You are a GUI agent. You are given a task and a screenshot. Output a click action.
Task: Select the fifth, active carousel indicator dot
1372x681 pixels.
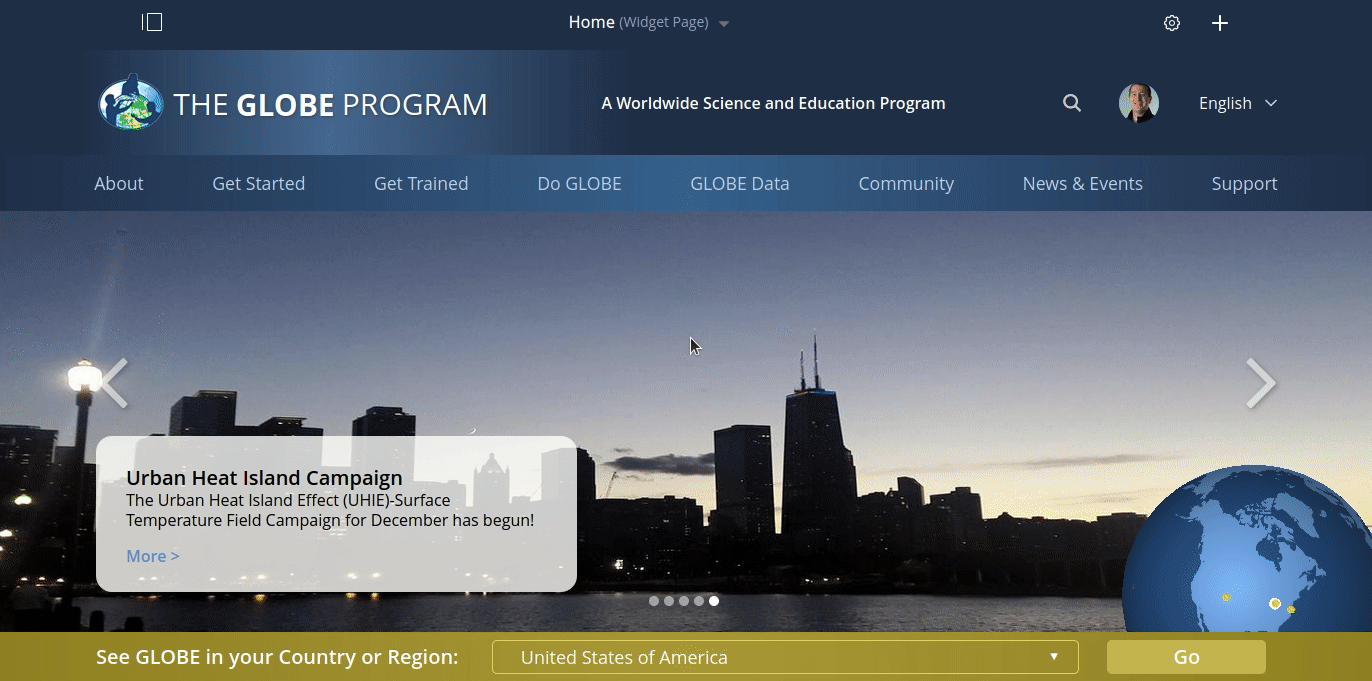pos(714,601)
